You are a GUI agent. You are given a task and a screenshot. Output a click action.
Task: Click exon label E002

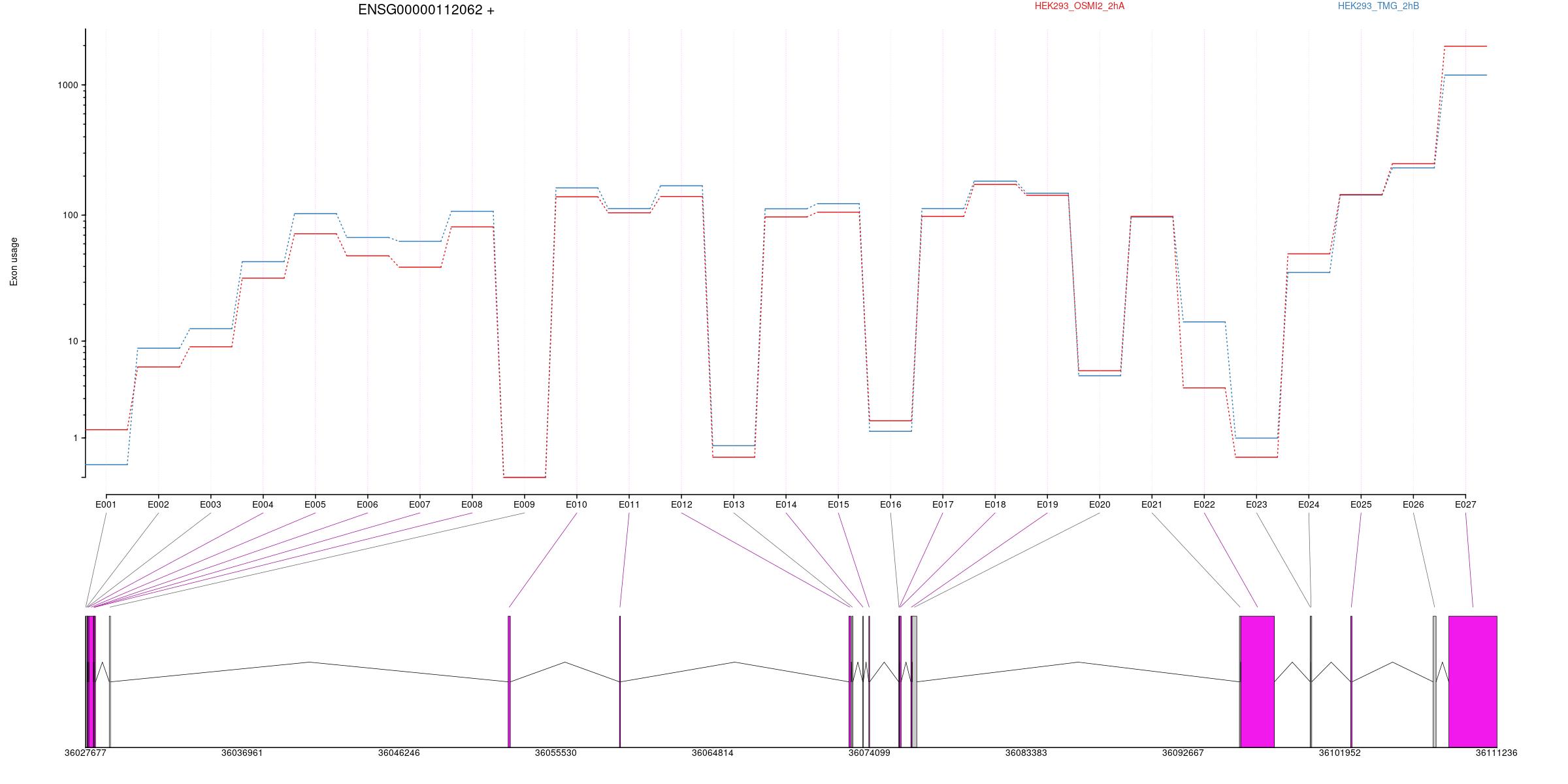click(x=158, y=504)
